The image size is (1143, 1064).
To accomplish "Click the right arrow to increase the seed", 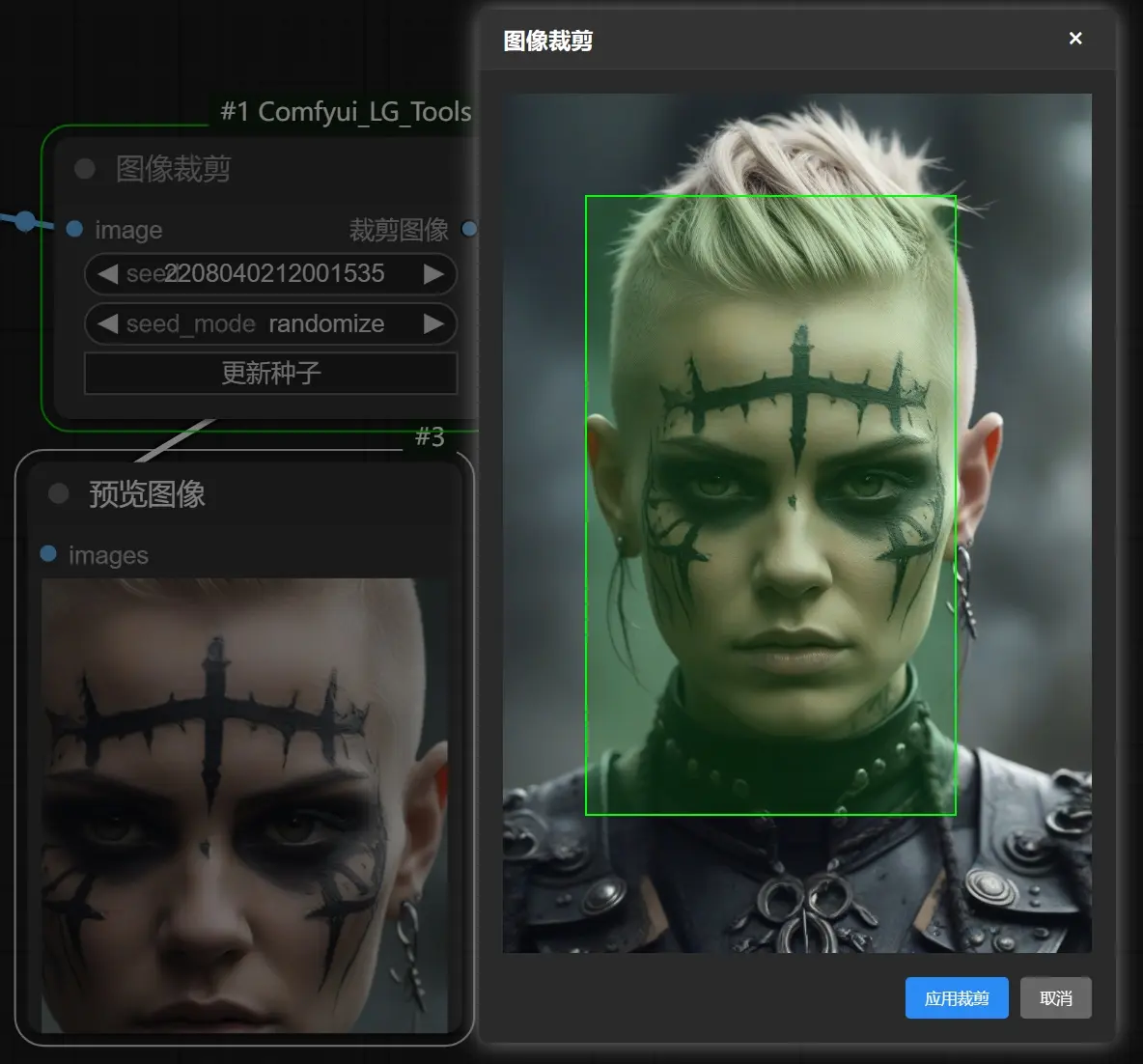I will pos(433,274).
